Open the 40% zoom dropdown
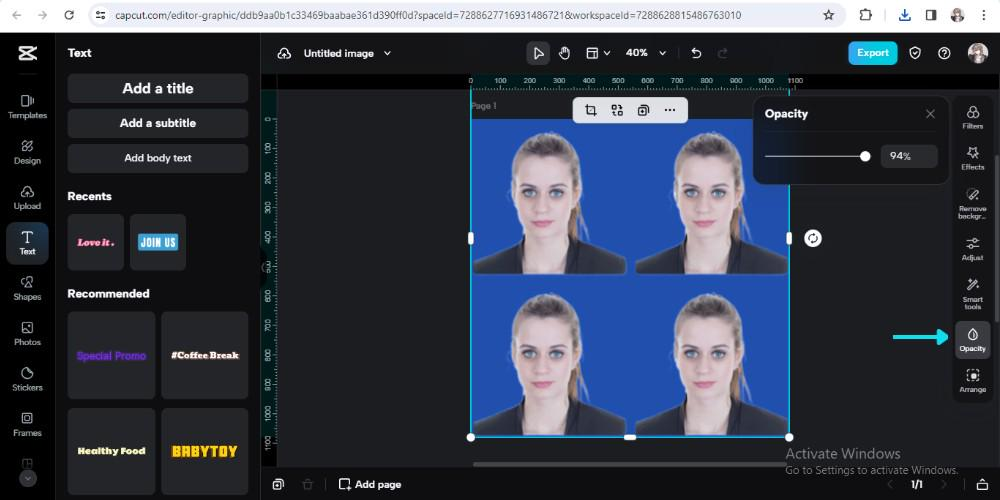 (645, 54)
